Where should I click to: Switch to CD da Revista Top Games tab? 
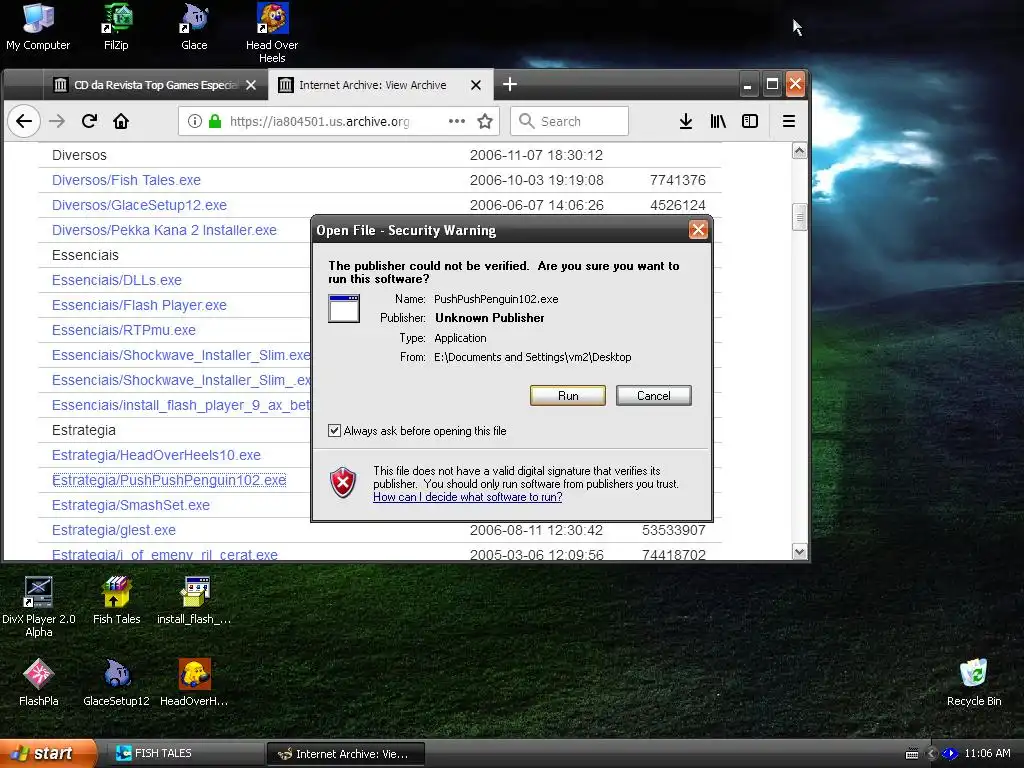click(155, 85)
